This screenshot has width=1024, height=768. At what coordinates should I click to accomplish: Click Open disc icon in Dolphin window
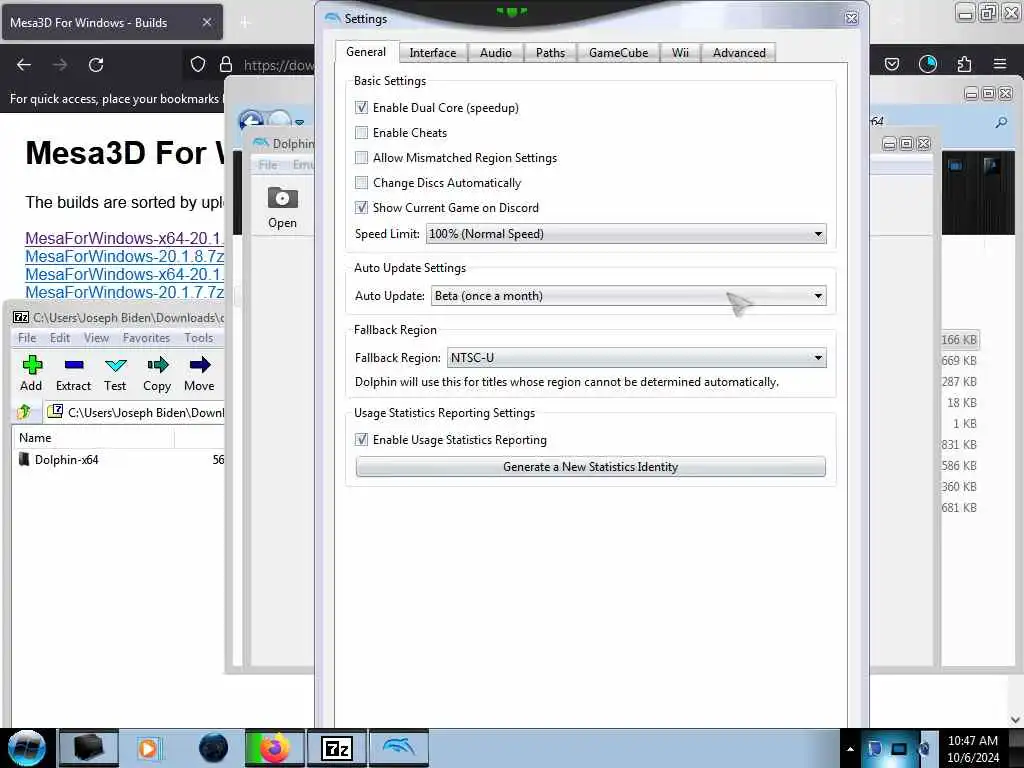tap(282, 198)
